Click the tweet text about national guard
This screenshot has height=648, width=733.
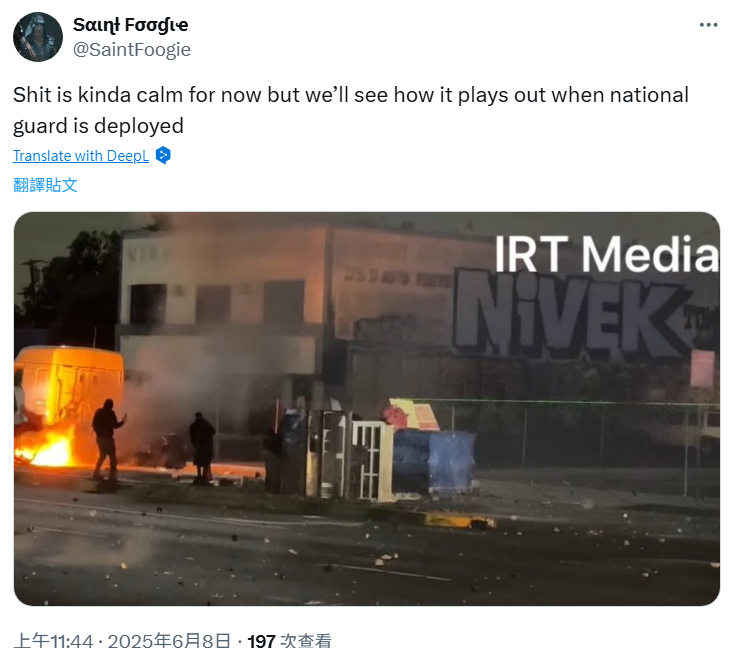coord(351,110)
